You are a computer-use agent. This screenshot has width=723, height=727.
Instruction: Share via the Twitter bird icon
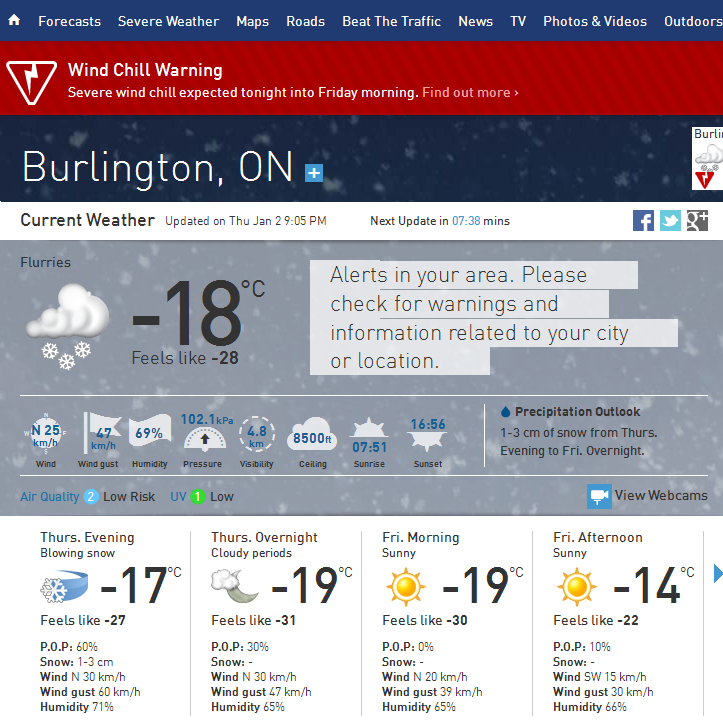pyautogui.click(x=670, y=220)
